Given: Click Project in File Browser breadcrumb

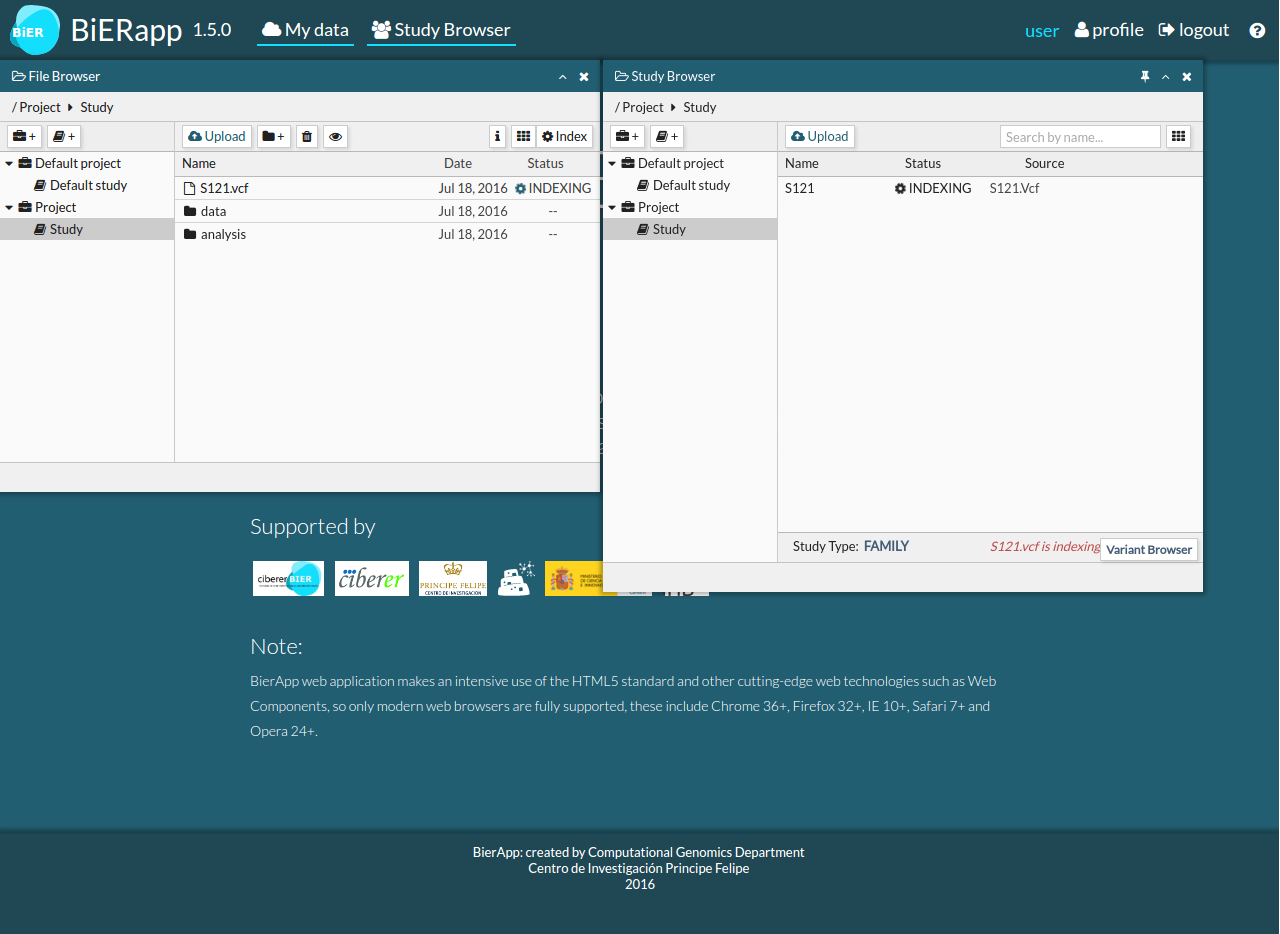Looking at the screenshot, I should [x=40, y=107].
